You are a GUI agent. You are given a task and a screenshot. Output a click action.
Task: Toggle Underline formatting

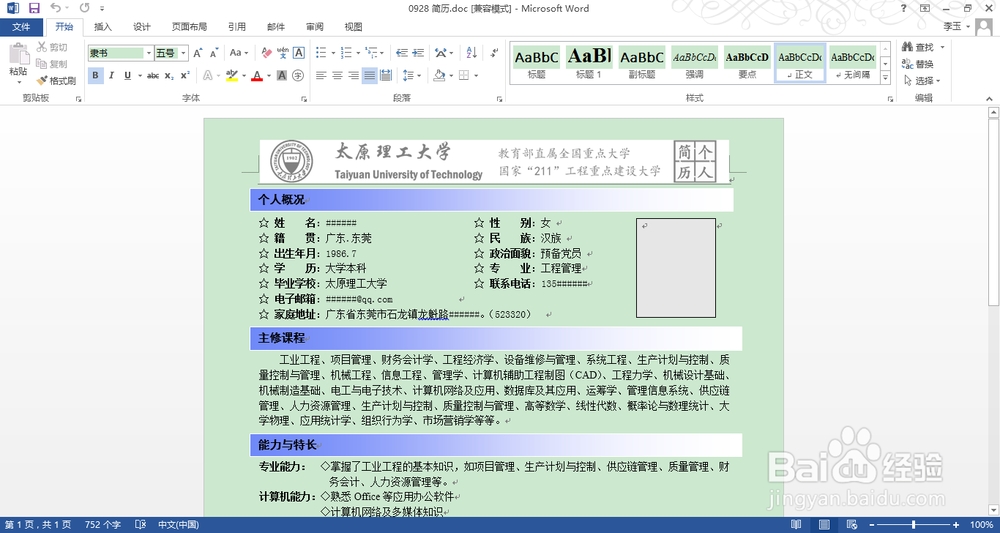[128, 76]
